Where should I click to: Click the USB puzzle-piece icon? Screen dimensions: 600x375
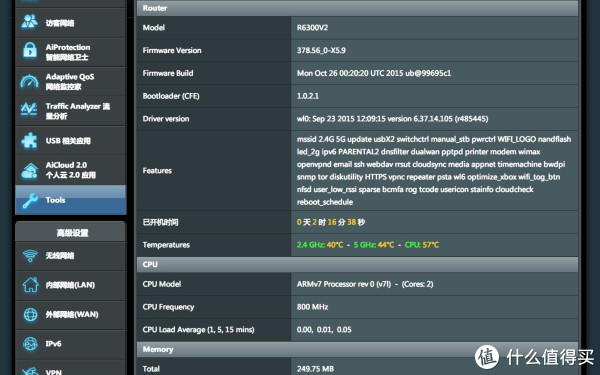[x=29, y=140]
